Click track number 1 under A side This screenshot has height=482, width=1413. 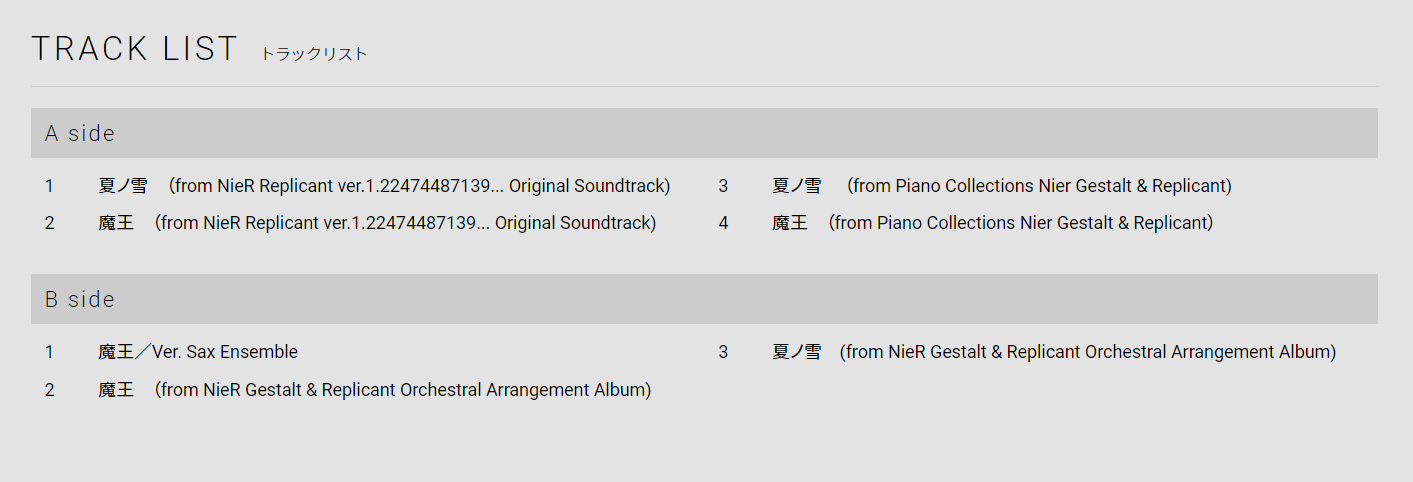coord(49,186)
